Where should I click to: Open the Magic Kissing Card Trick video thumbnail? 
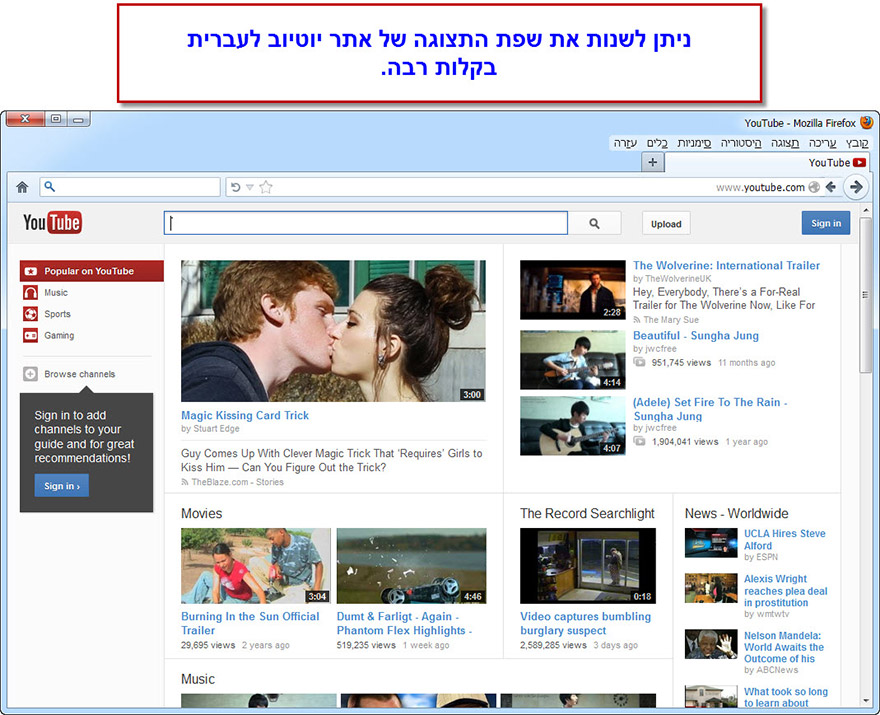pyautogui.click(x=332, y=330)
